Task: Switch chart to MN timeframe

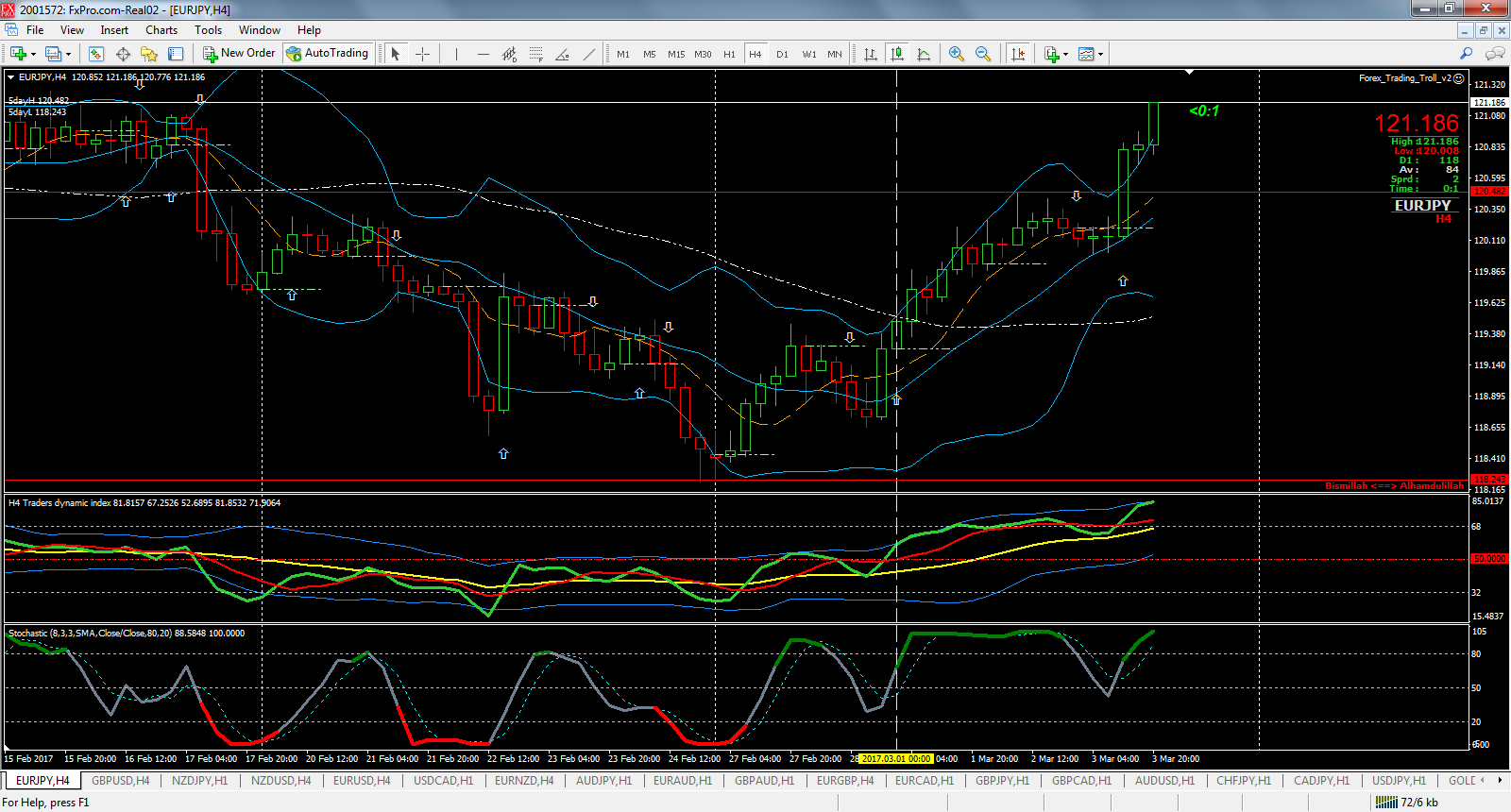Action: [x=835, y=54]
